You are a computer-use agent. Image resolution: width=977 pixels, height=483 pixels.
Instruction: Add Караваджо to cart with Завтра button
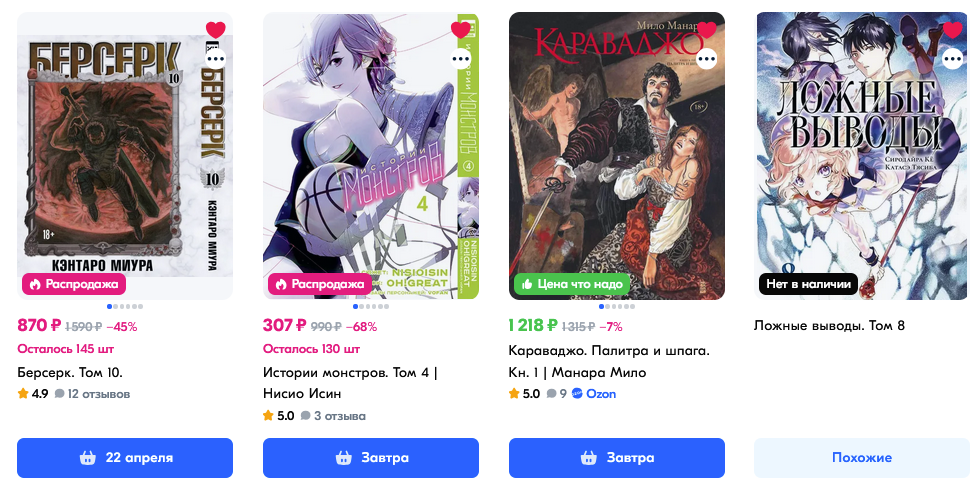coord(617,458)
